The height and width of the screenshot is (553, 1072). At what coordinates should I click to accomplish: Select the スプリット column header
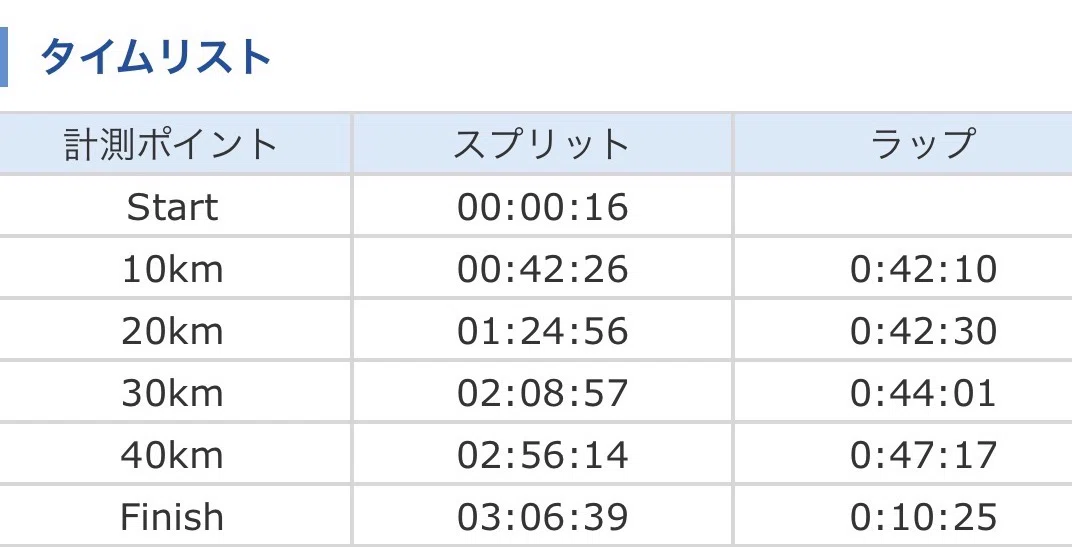[541, 144]
